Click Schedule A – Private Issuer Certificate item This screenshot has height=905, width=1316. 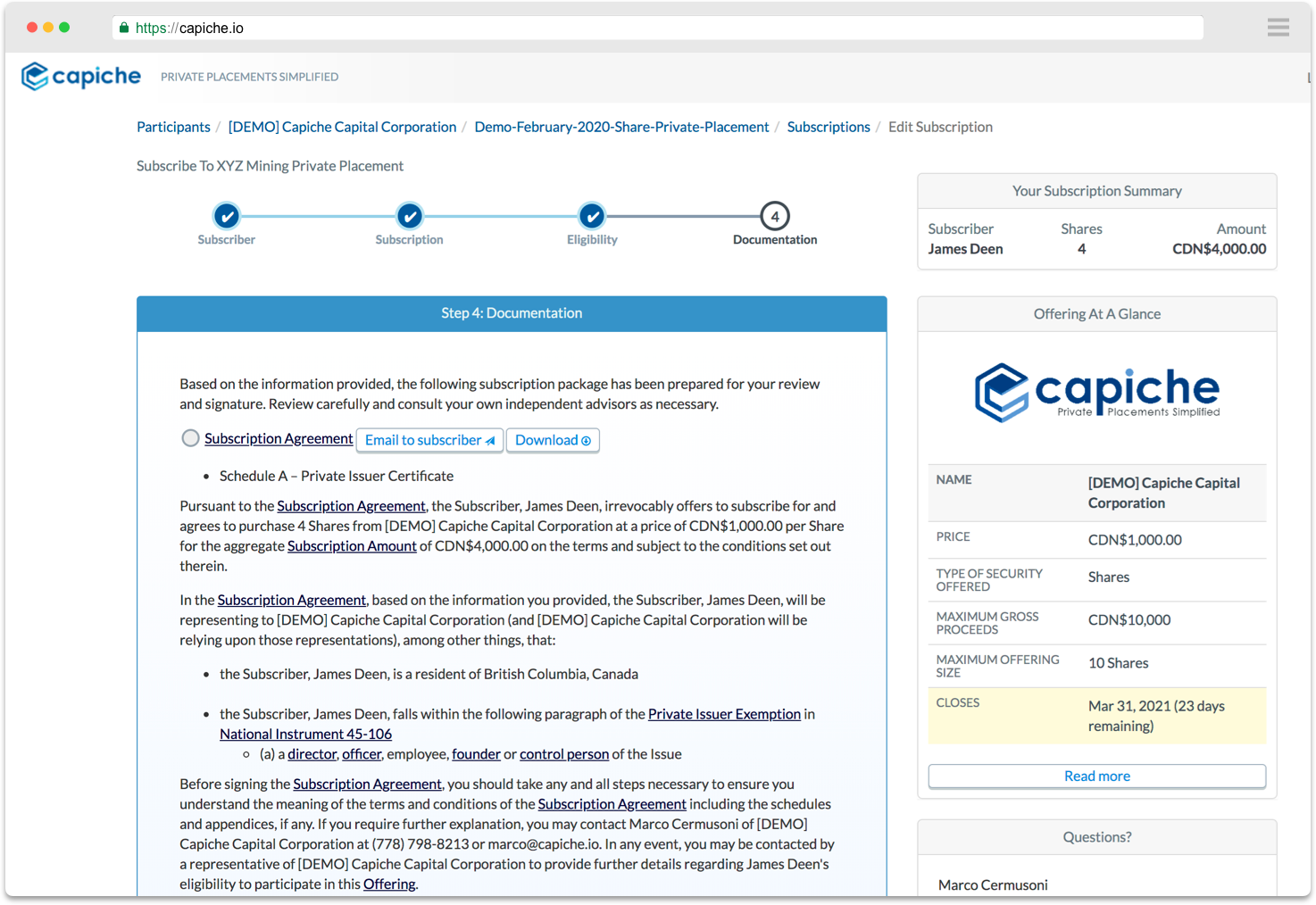click(x=337, y=477)
